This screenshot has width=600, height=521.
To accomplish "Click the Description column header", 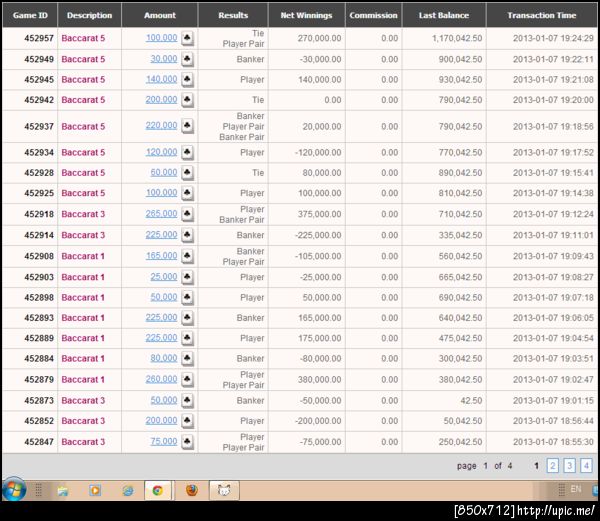I will click(x=90, y=15).
